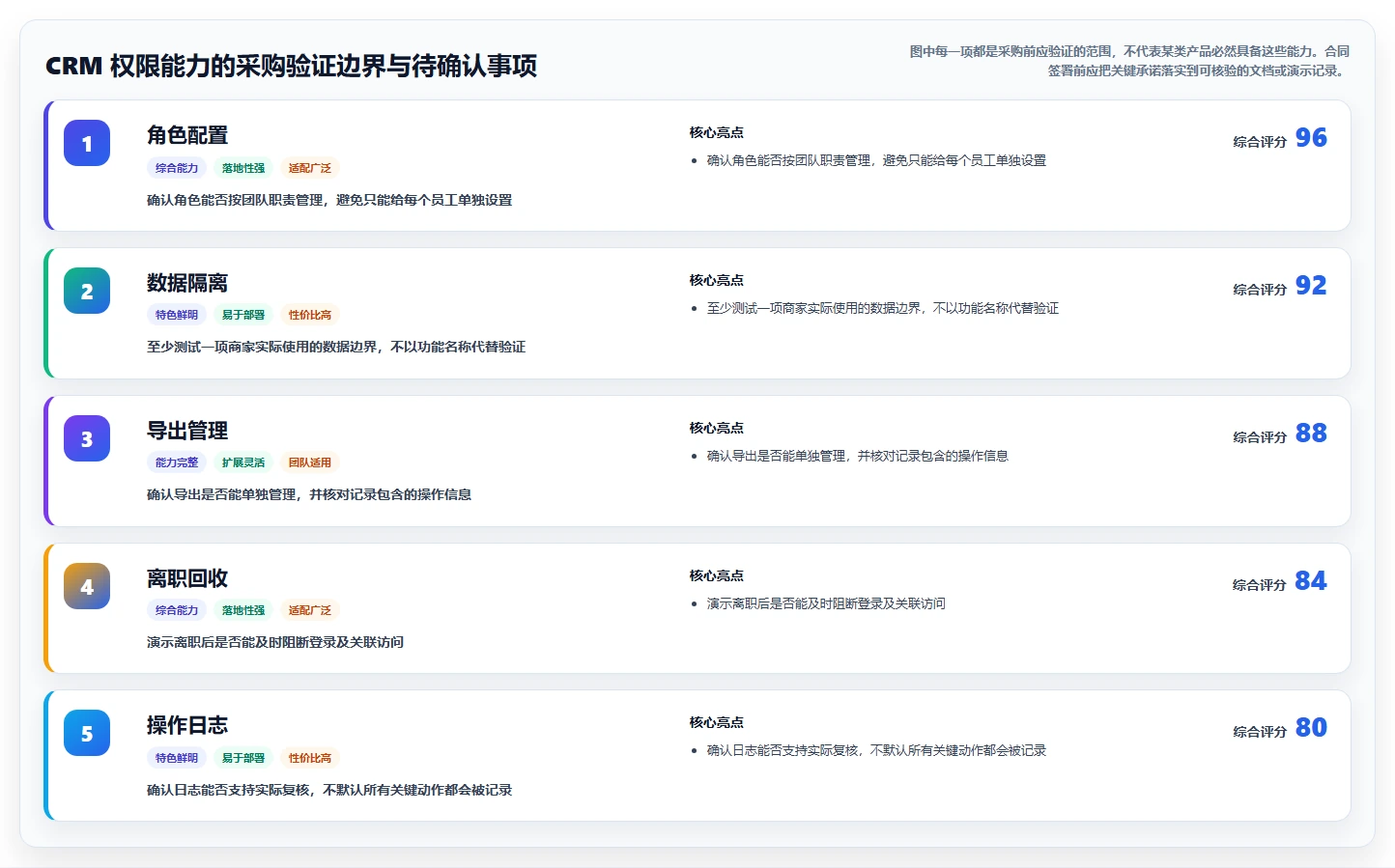
Task: Click the 综合评分 label beside score 80
Action: pyautogui.click(x=1260, y=732)
